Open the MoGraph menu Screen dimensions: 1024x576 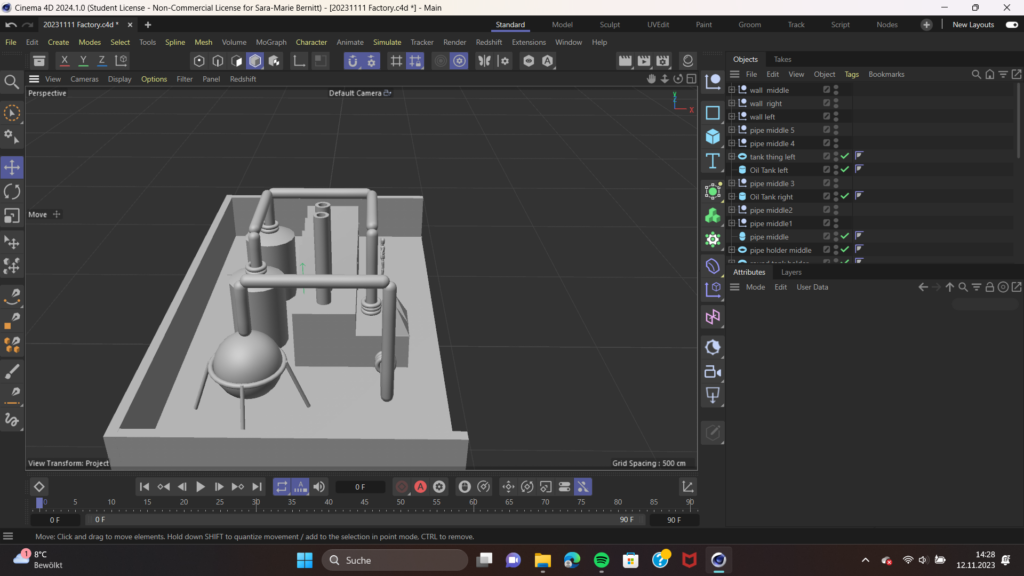(270, 42)
